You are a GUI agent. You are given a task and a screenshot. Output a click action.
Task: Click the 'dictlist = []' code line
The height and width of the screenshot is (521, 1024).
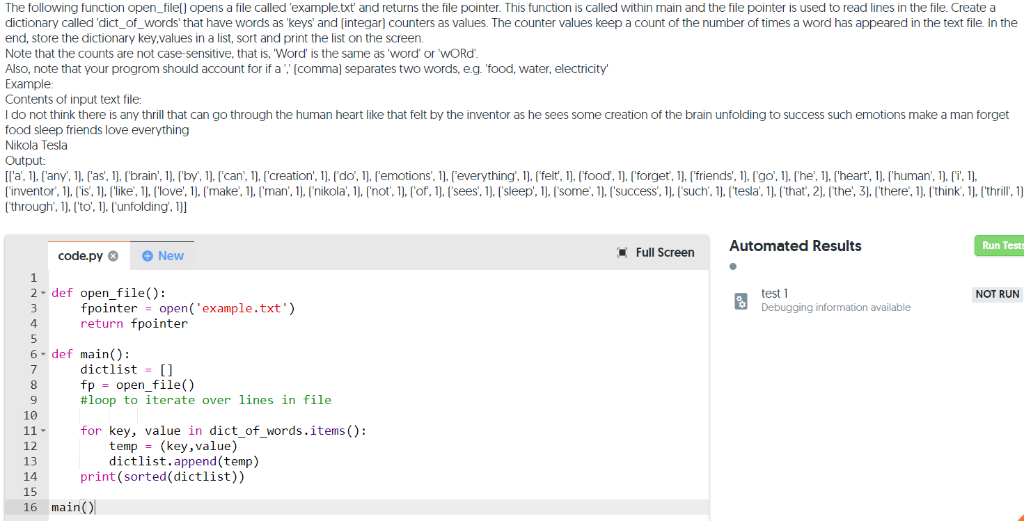point(127,370)
